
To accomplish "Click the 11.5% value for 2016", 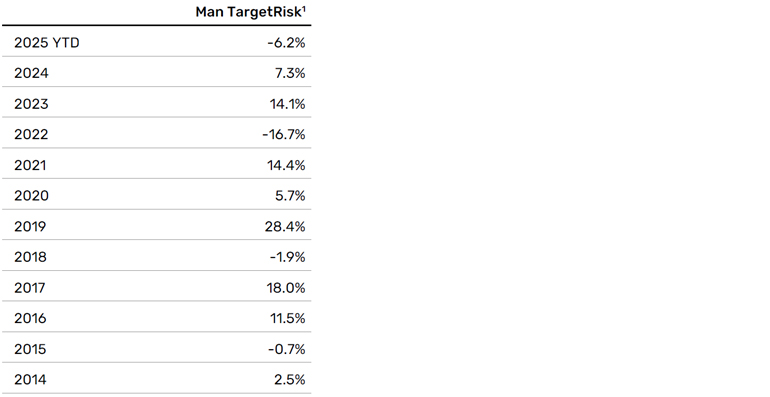I will [x=288, y=318].
